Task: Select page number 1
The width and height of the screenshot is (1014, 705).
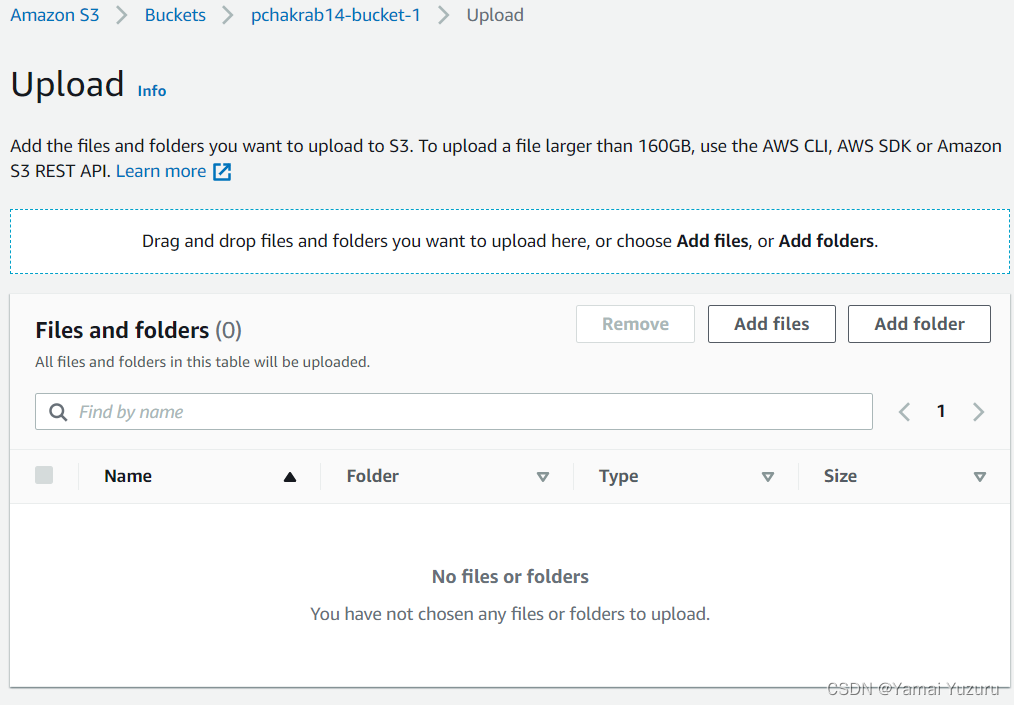Action: pos(941,411)
